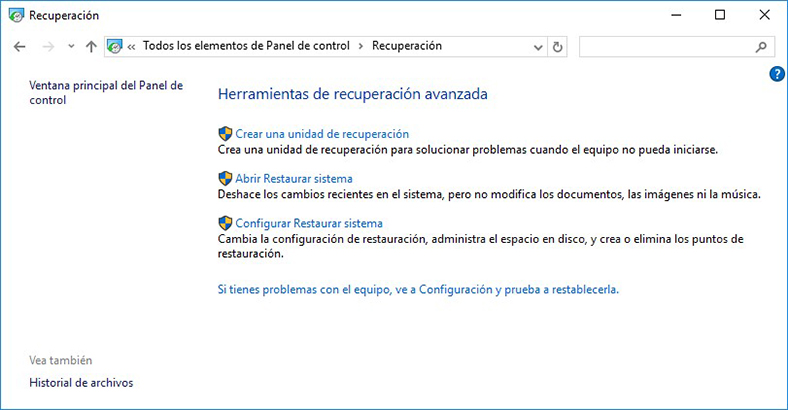Screen dimensions: 788x410
Task: Select Todos los elementos de Panel de control breadcrumb
Action: 246,46
